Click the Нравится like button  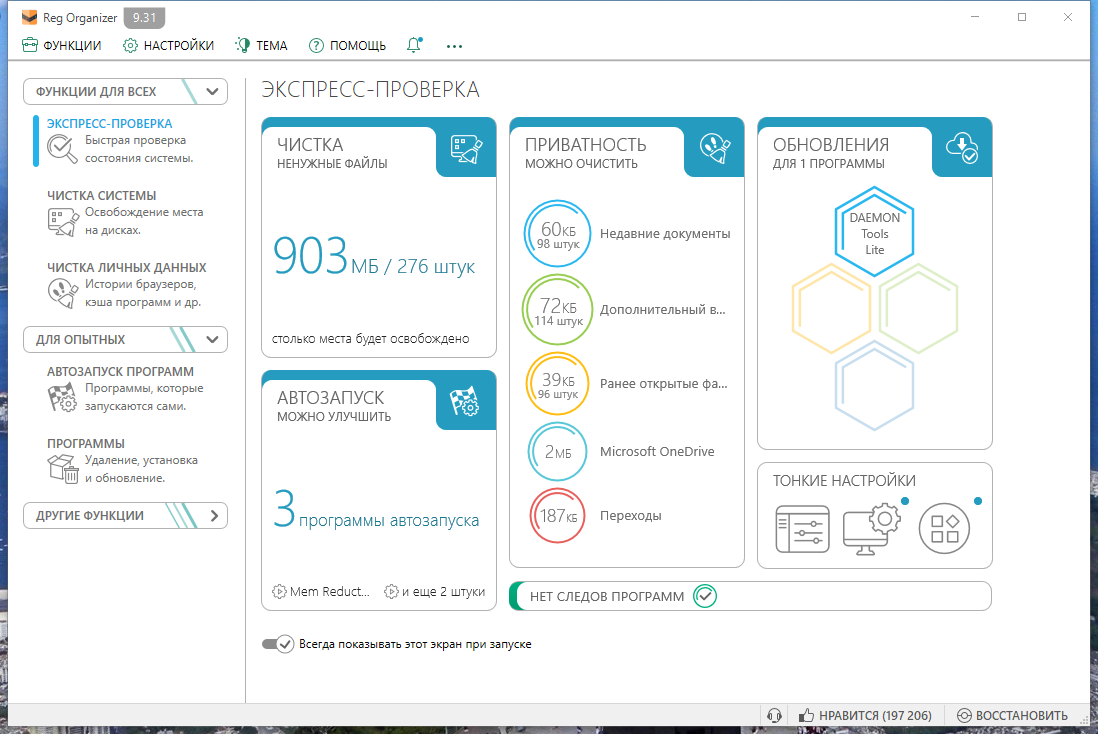(865, 715)
